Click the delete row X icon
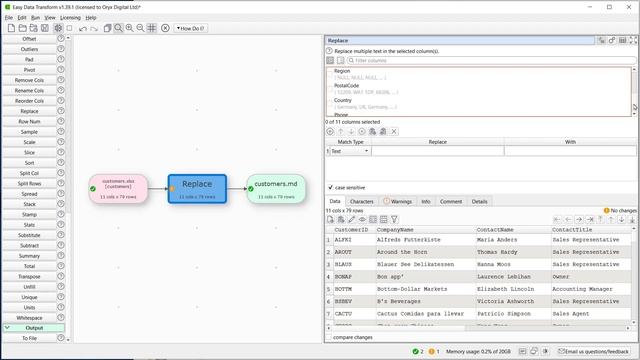 [394, 131]
